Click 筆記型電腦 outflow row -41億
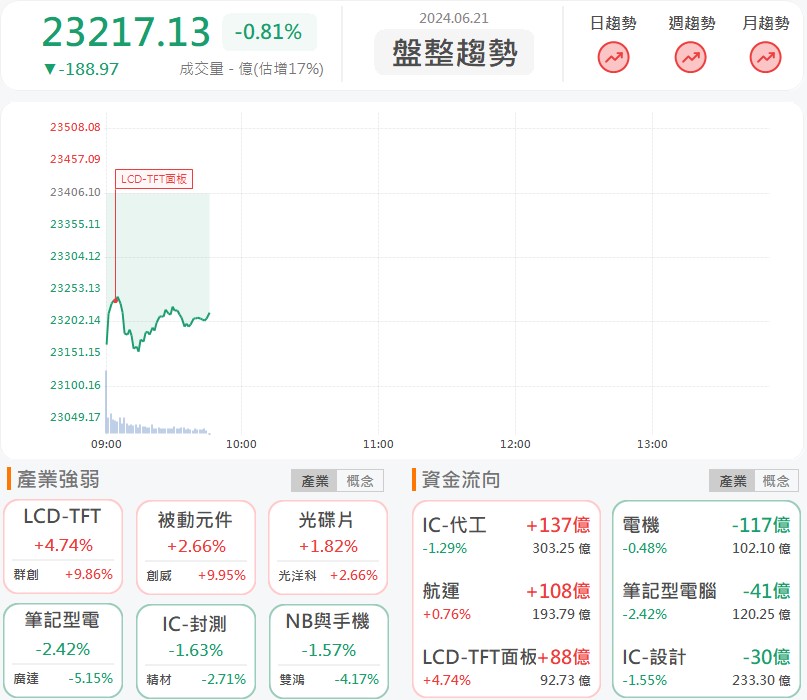The image size is (807, 700). pyautogui.click(x=706, y=601)
